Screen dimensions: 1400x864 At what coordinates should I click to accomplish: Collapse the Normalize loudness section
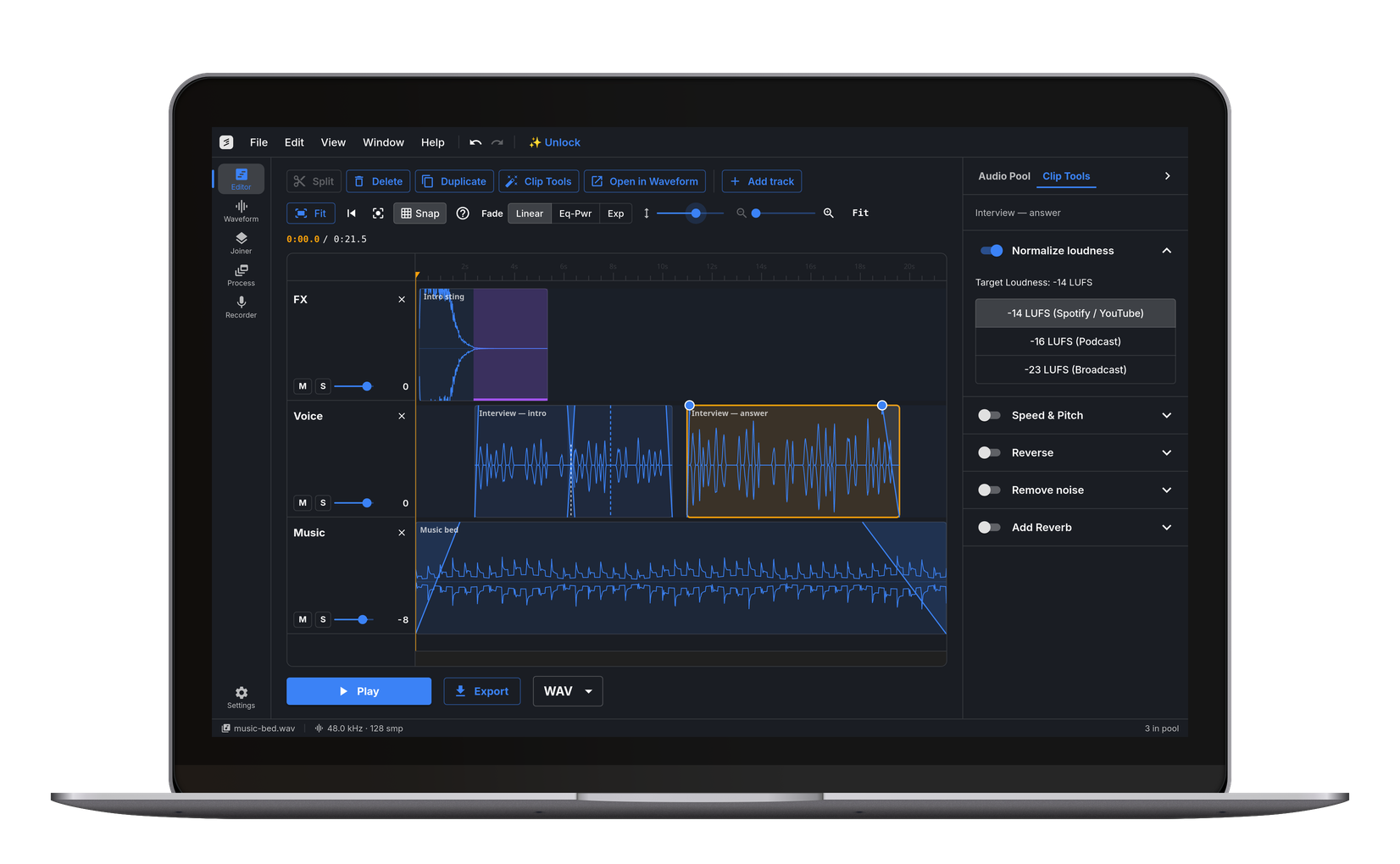pos(1167,251)
